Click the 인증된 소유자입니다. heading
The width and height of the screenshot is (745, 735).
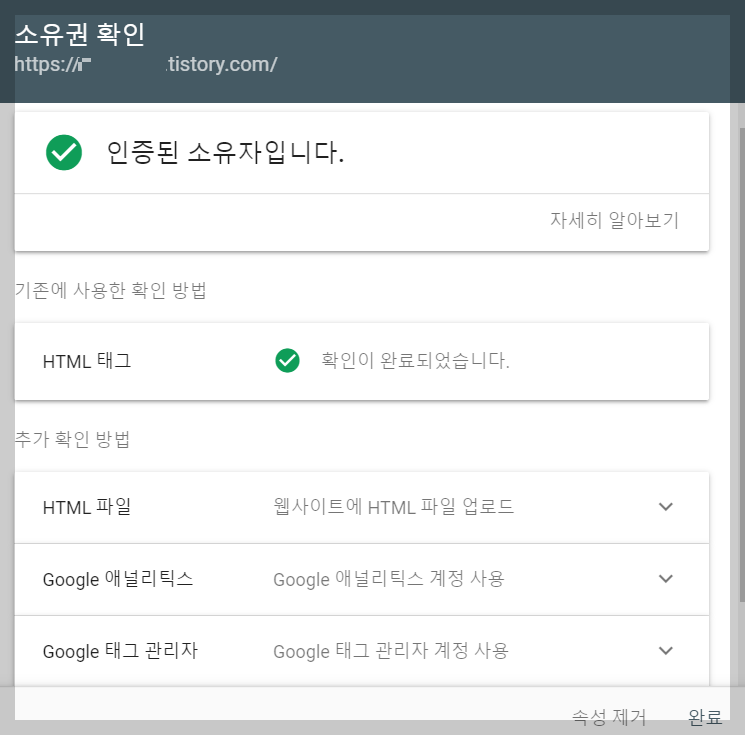[225, 153]
